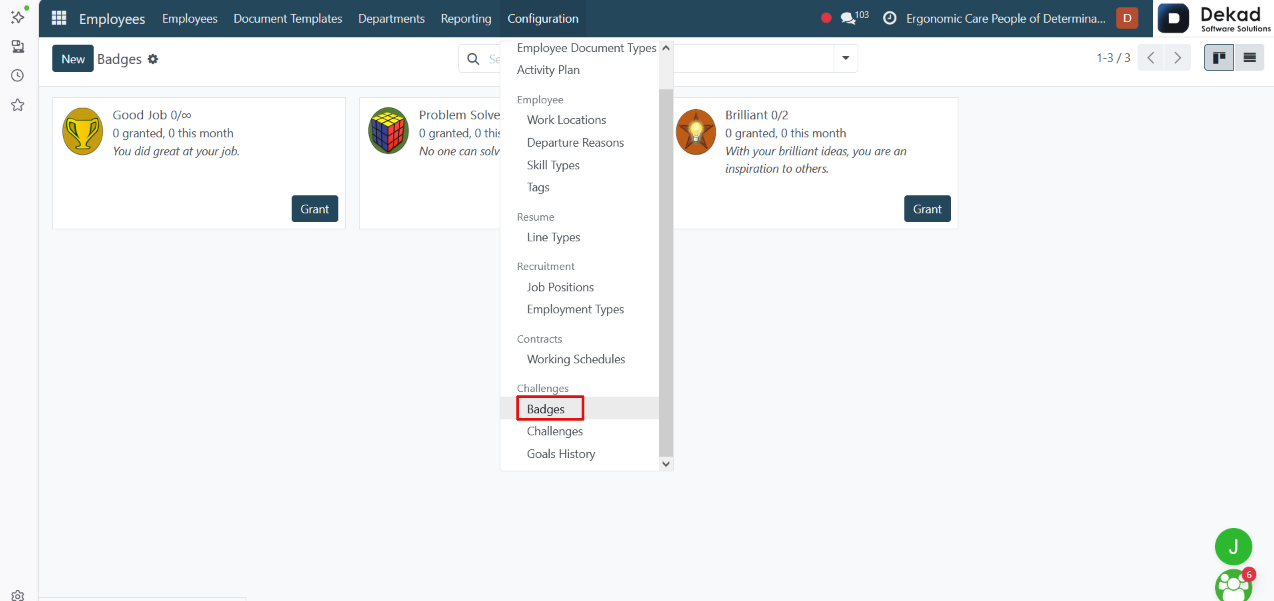Click the green J chat avatar
Screen dimensions: 1274x601
click(x=1233, y=547)
